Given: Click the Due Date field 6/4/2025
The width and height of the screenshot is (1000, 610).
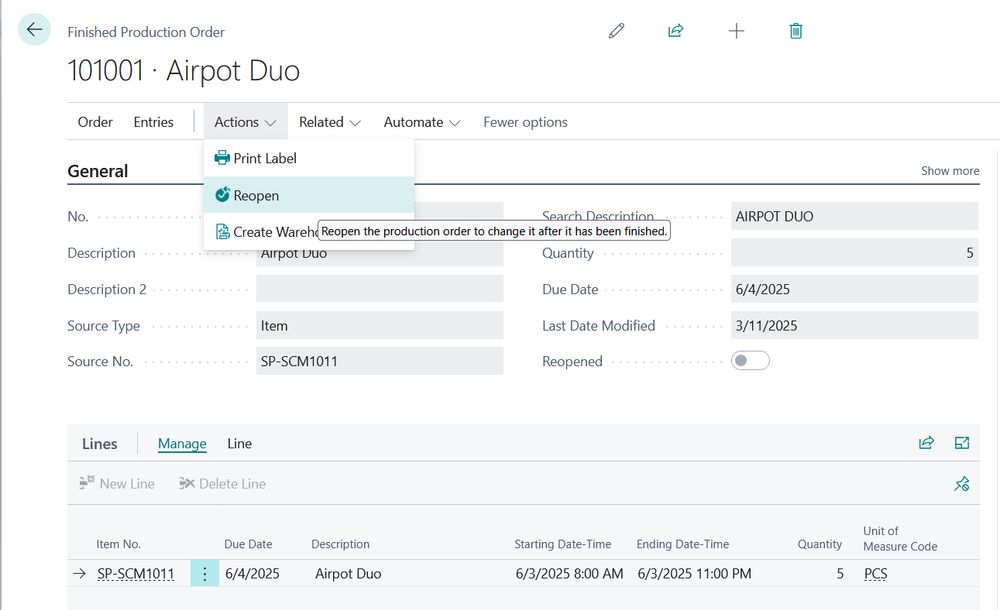Looking at the screenshot, I should click(855, 289).
